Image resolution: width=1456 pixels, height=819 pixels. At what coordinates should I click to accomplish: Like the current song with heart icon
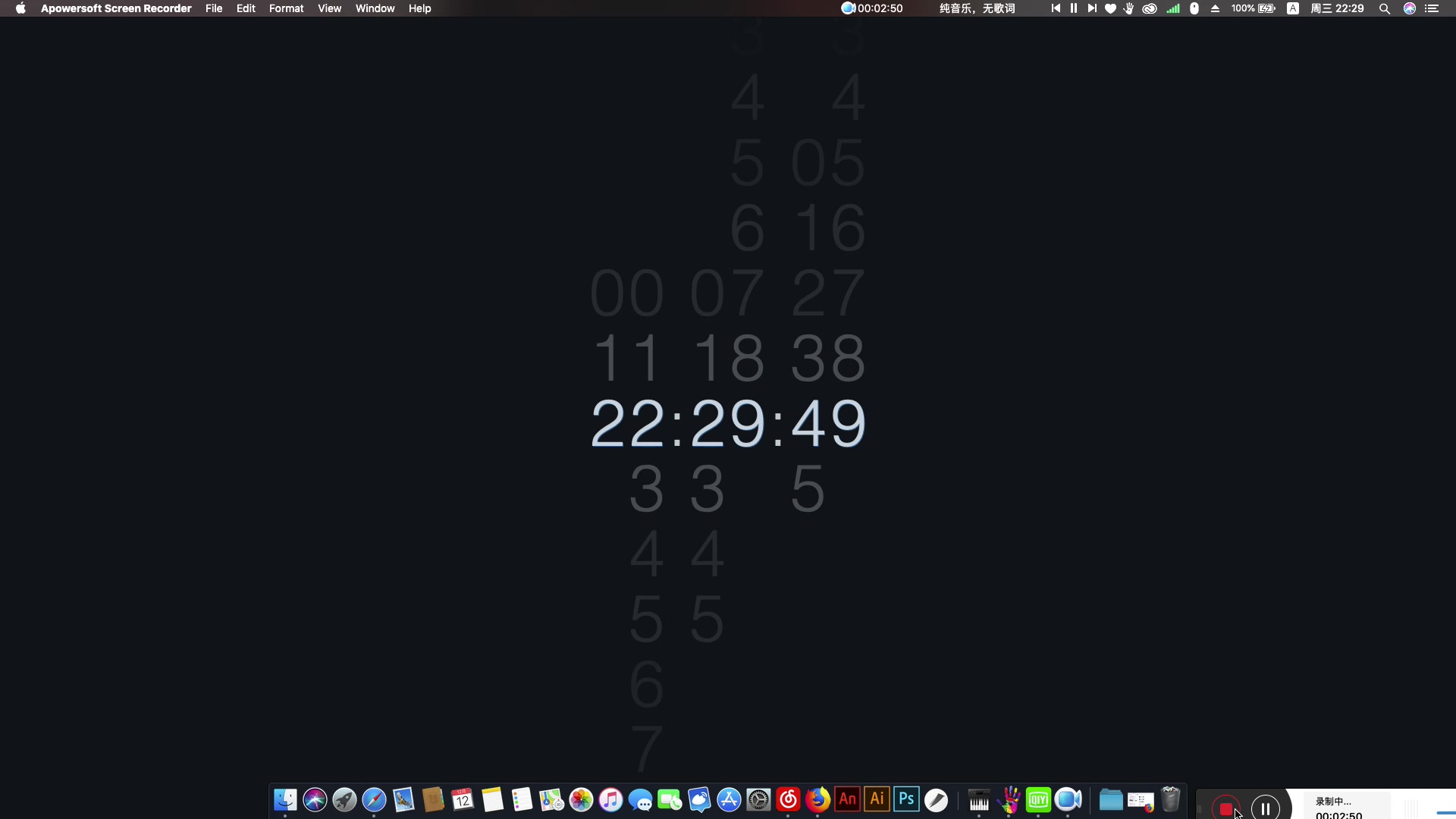pyautogui.click(x=1110, y=8)
